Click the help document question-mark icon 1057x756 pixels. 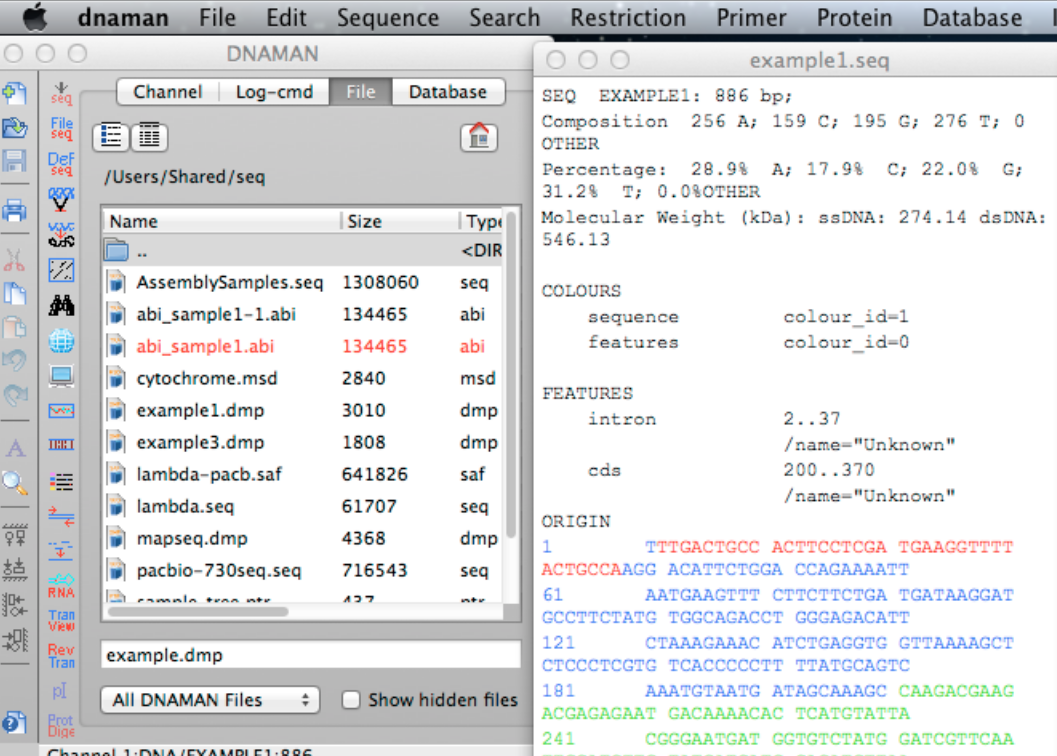pyautogui.click(x=14, y=723)
